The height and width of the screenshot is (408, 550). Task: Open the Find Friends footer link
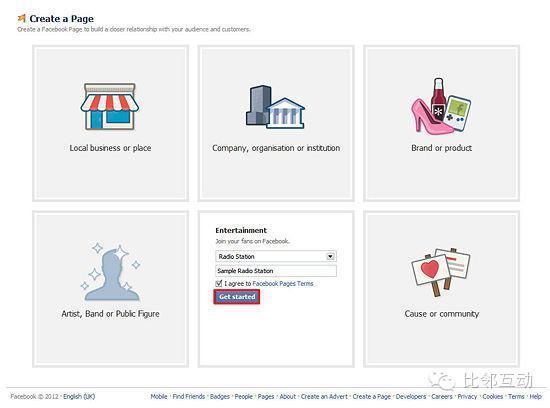[189, 396]
